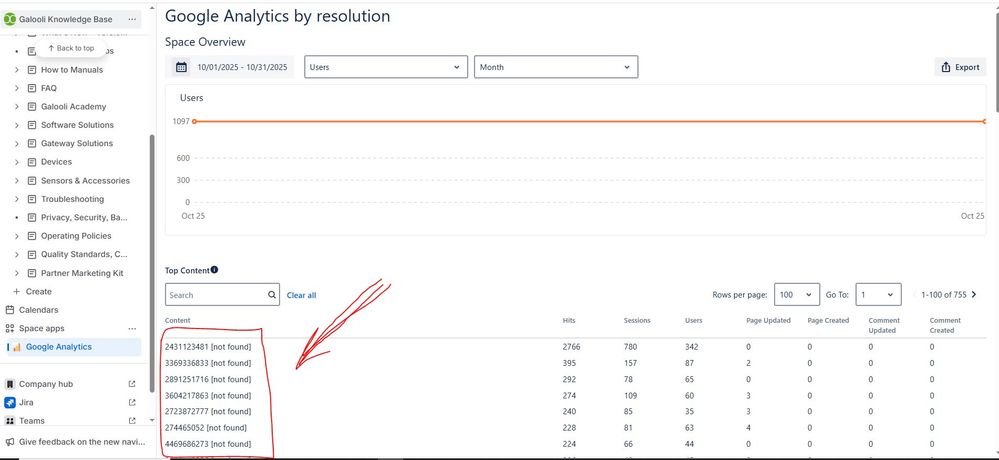Viewport: 999px width, 460px height.
Task: Expand the Operating Policies tree item
Action: click(x=17, y=236)
